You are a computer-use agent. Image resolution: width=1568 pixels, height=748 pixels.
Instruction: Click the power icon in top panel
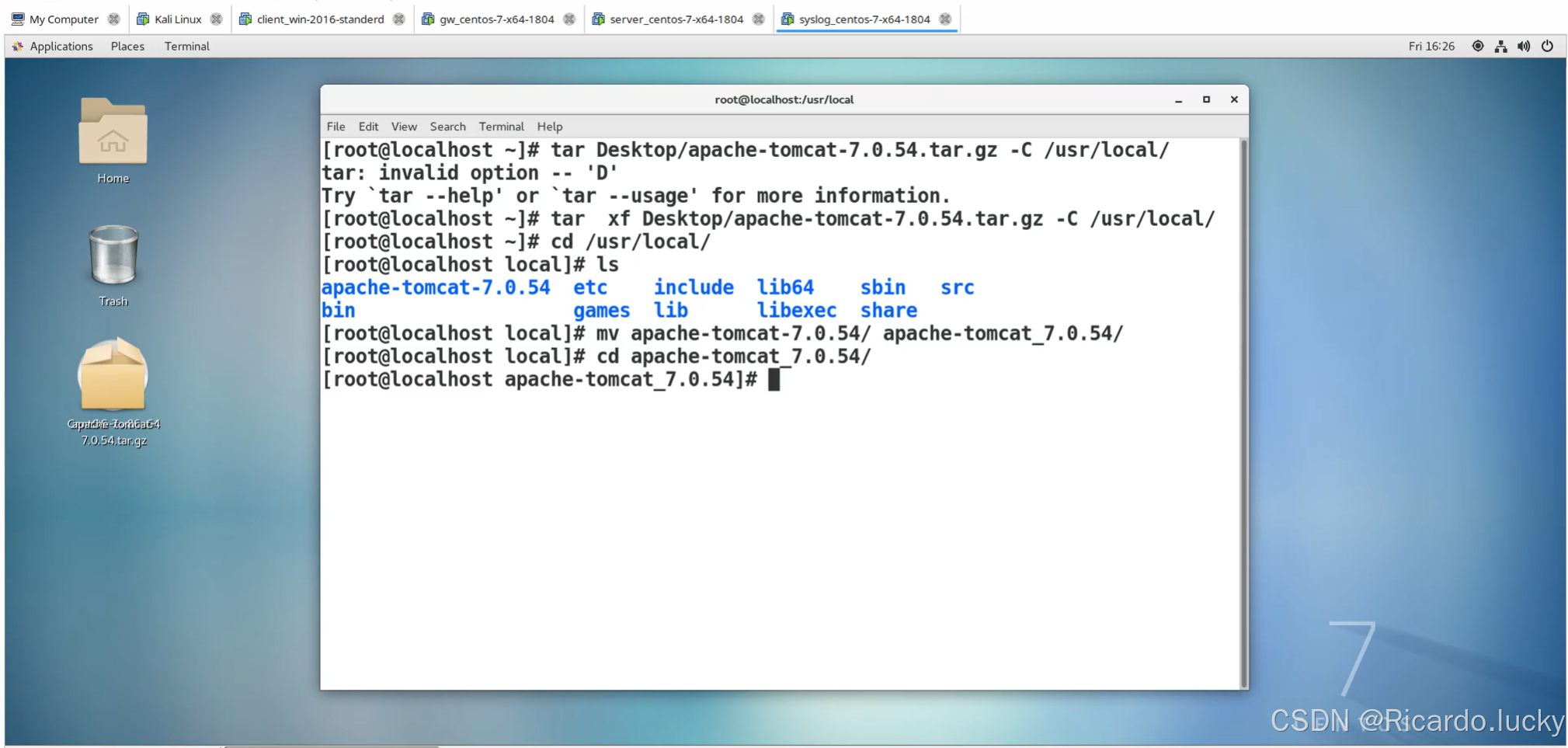click(x=1547, y=46)
